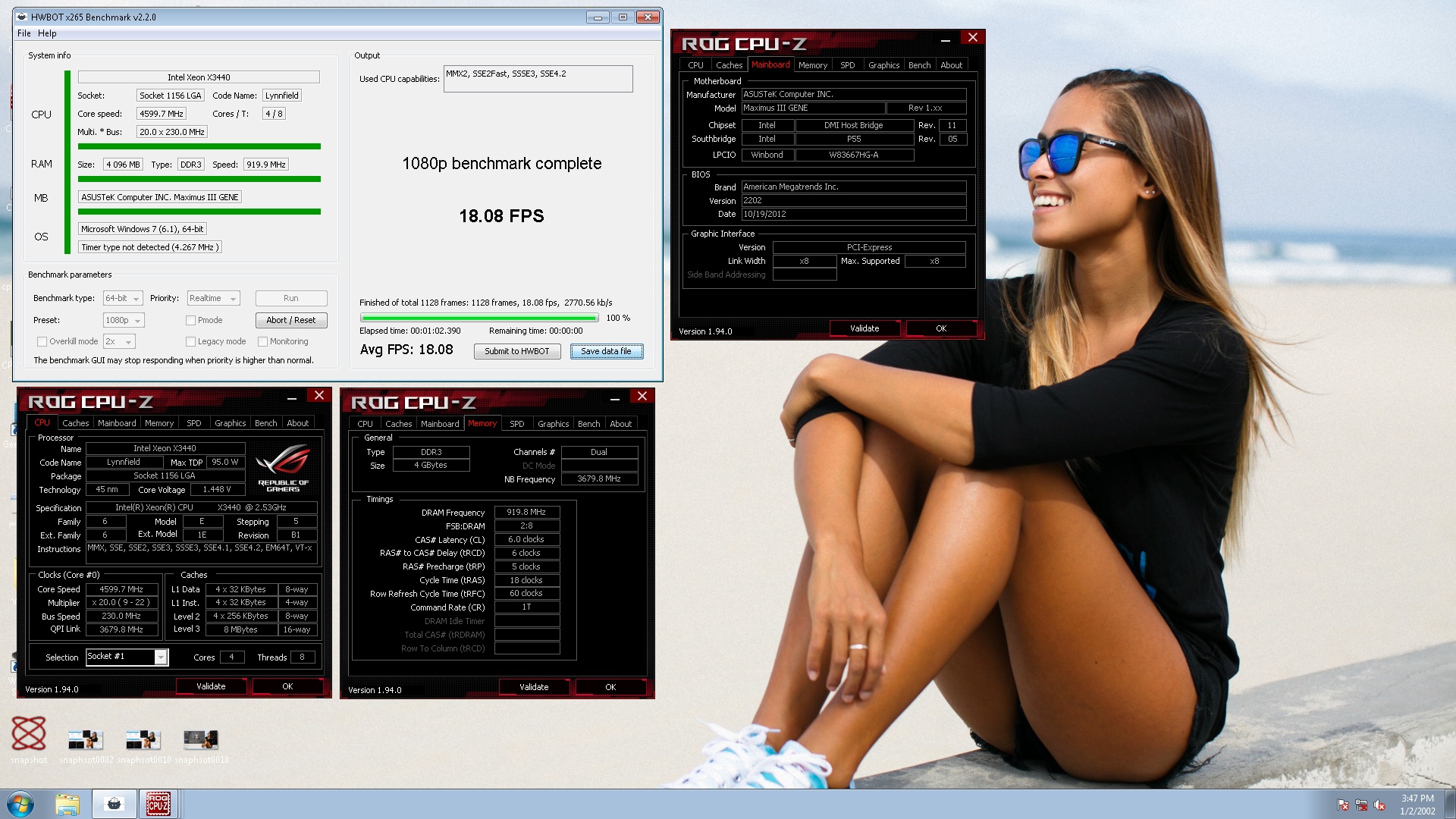Select Bench tab in CPU tab window

point(265,423)
